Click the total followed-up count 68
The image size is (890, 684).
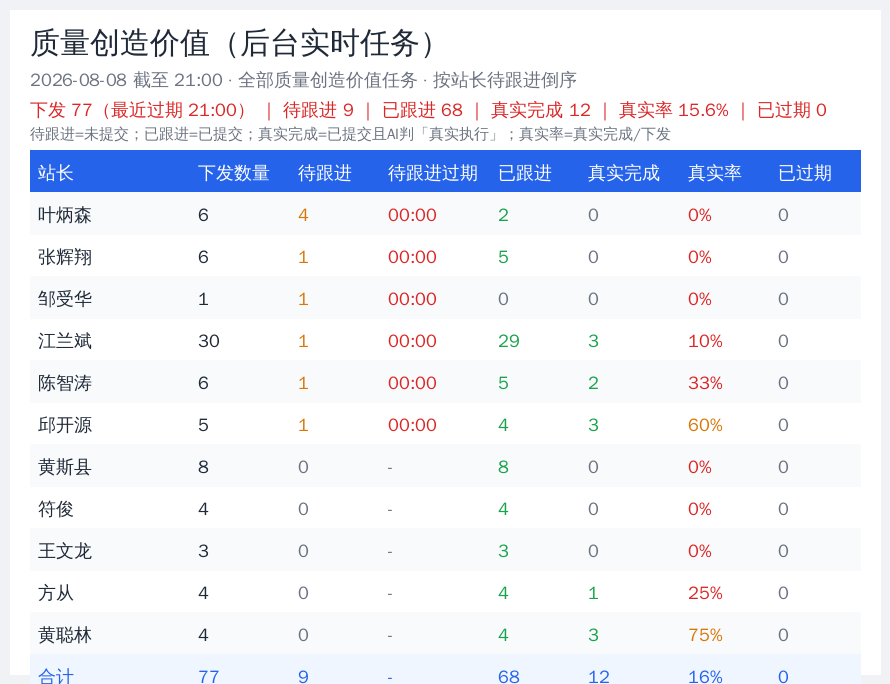509,676
